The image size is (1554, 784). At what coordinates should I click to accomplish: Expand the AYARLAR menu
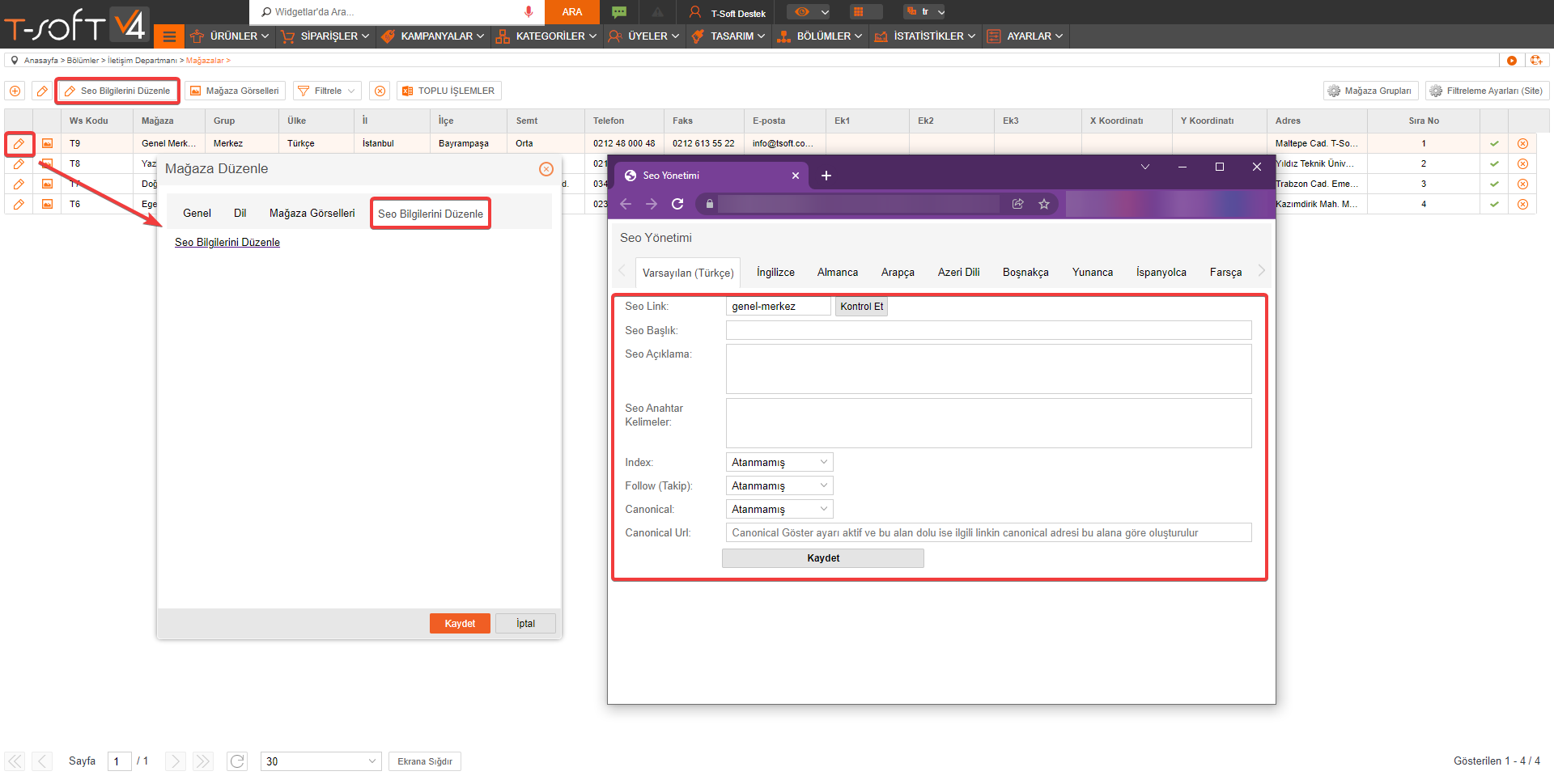point(1025,36)
